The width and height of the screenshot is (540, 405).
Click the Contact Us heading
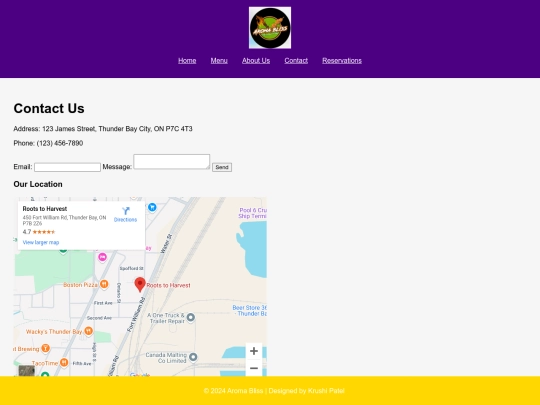point(49,108)
